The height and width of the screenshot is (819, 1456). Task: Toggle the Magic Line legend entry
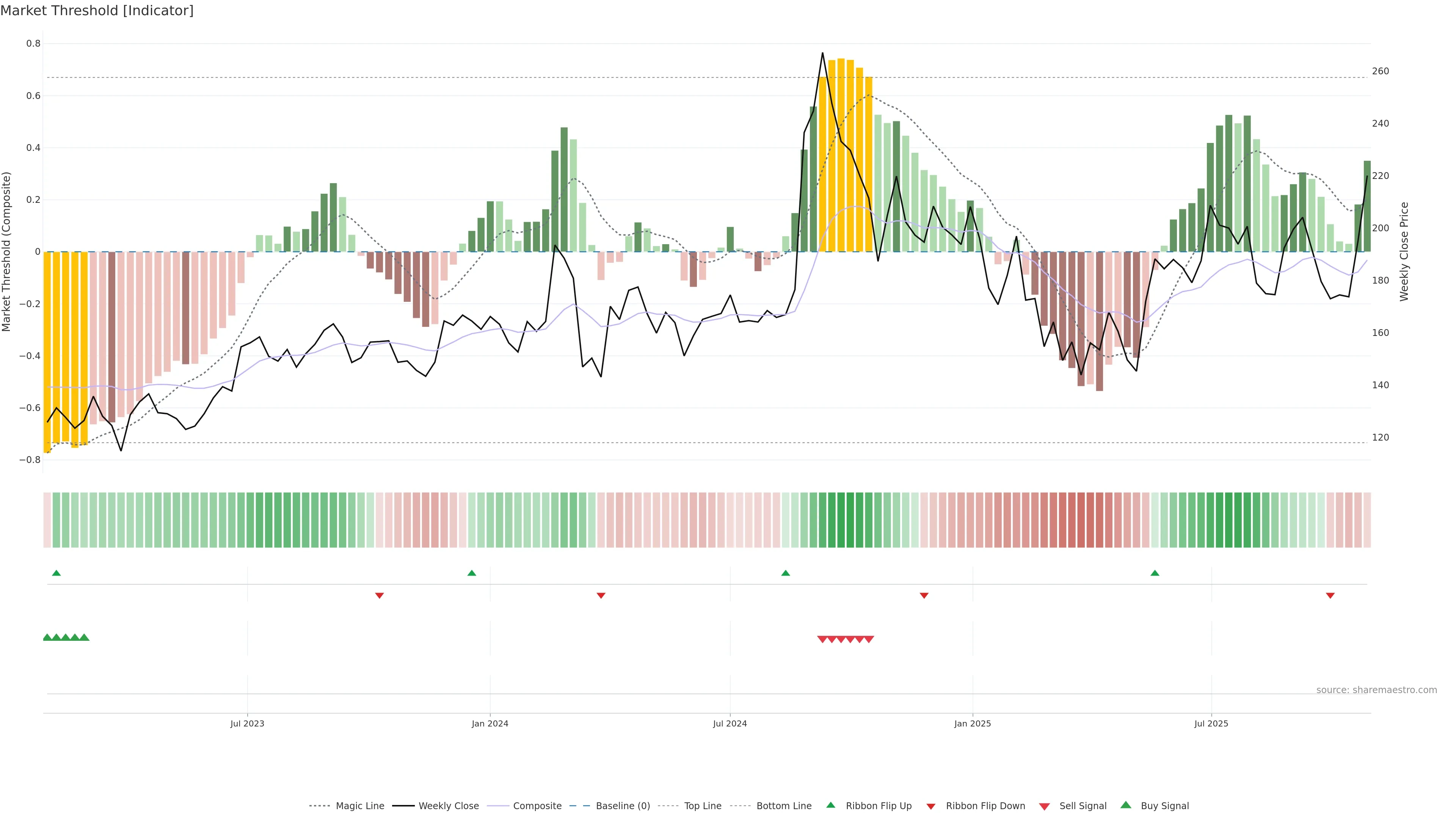[x=359, y=806]
